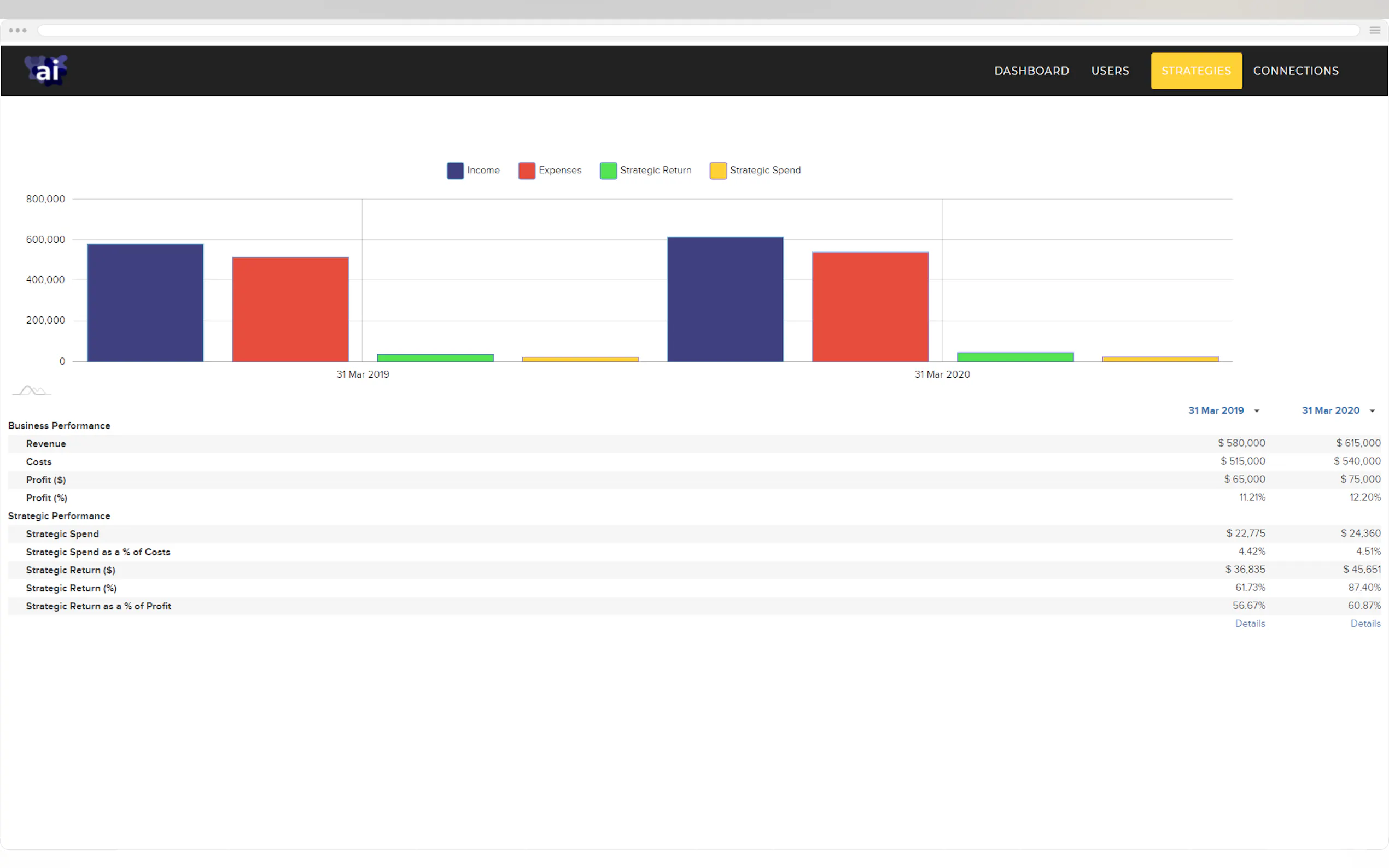Screen dimensions: 1389x868
Task: Open Details link for 31 Mar 2020
Action: (x=1365, y=624)
